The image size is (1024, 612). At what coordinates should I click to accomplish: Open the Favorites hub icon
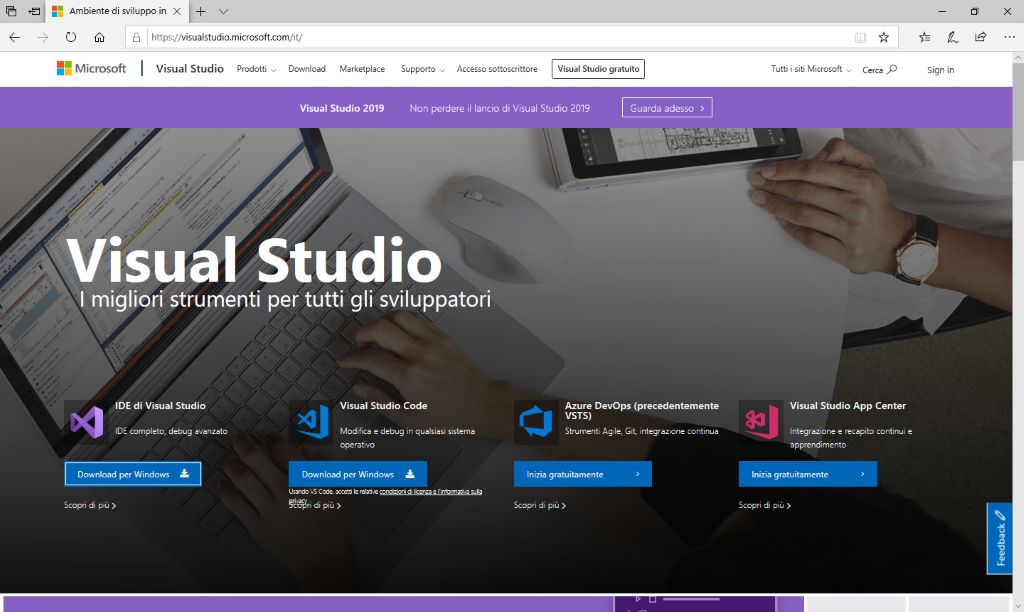(924, 37)
